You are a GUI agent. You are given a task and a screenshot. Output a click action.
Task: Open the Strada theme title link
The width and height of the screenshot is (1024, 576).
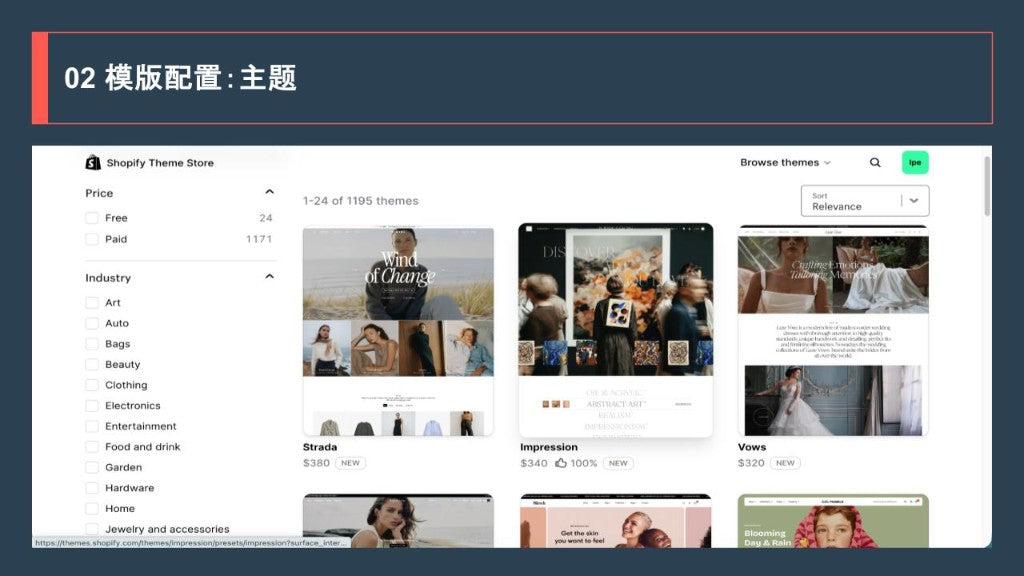coord(320,447)
